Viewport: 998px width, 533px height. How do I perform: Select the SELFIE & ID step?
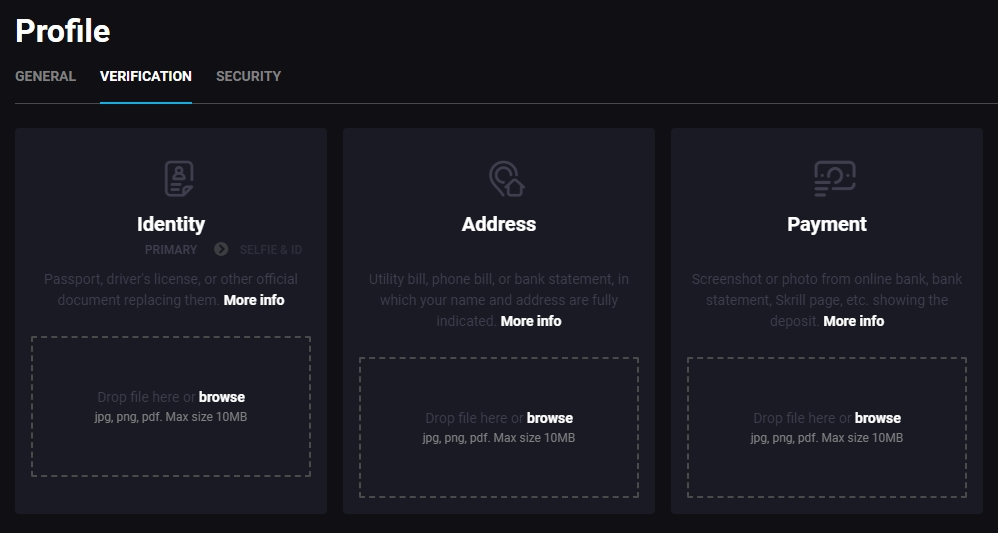pyautogui.click(x=271, y=249)
